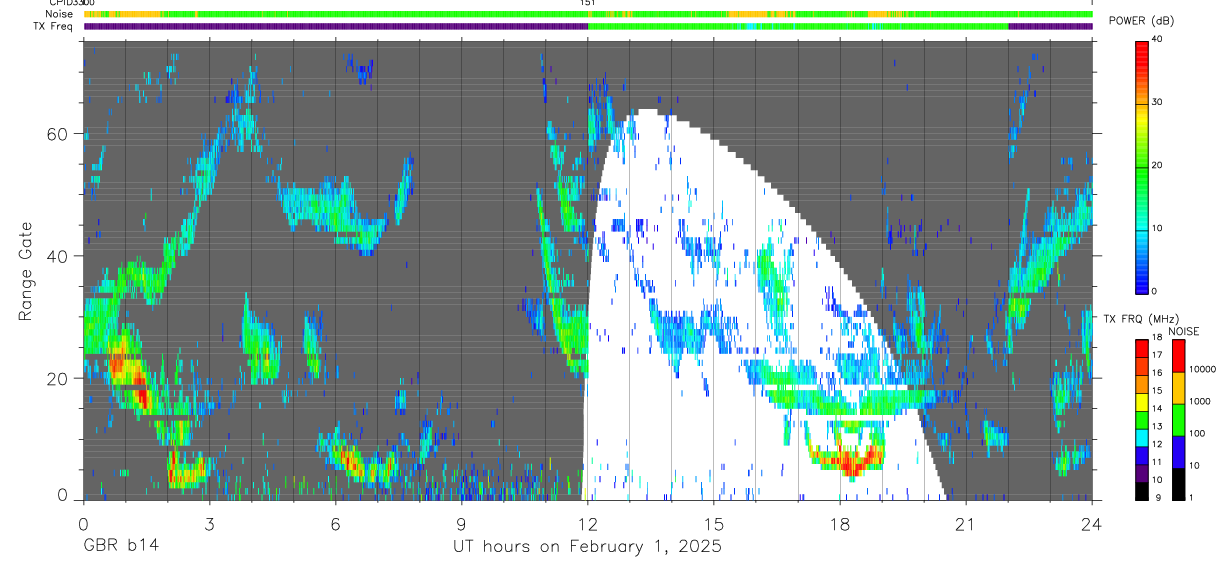This screenshot has height=567, width=1228.
Task: Click the red segment of NOISE legend
Action: click(1179, 355)
